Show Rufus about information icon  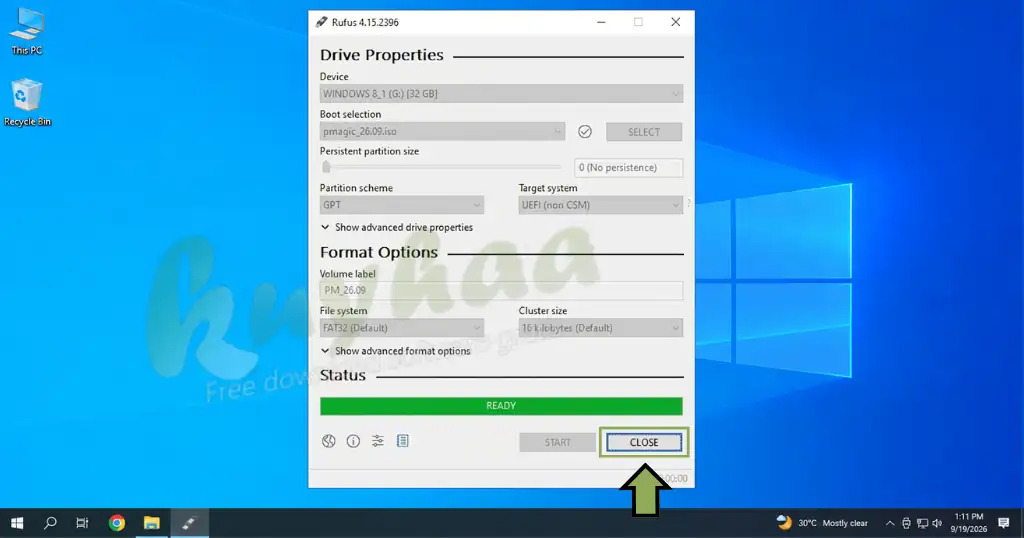click(x=353, y=441)
